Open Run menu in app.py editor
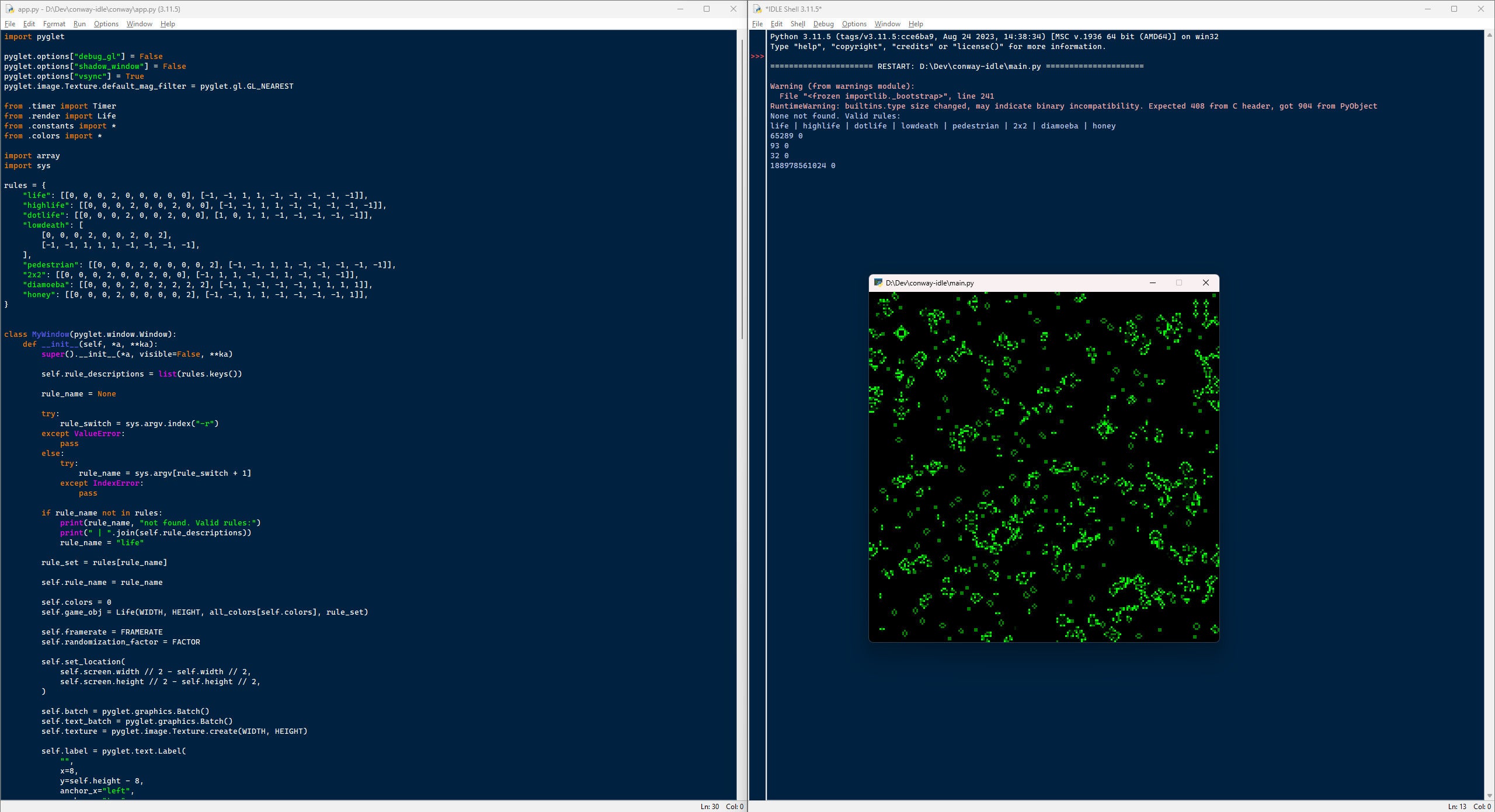The width and height of the screenshot is (1495, 812). (79, 24)
